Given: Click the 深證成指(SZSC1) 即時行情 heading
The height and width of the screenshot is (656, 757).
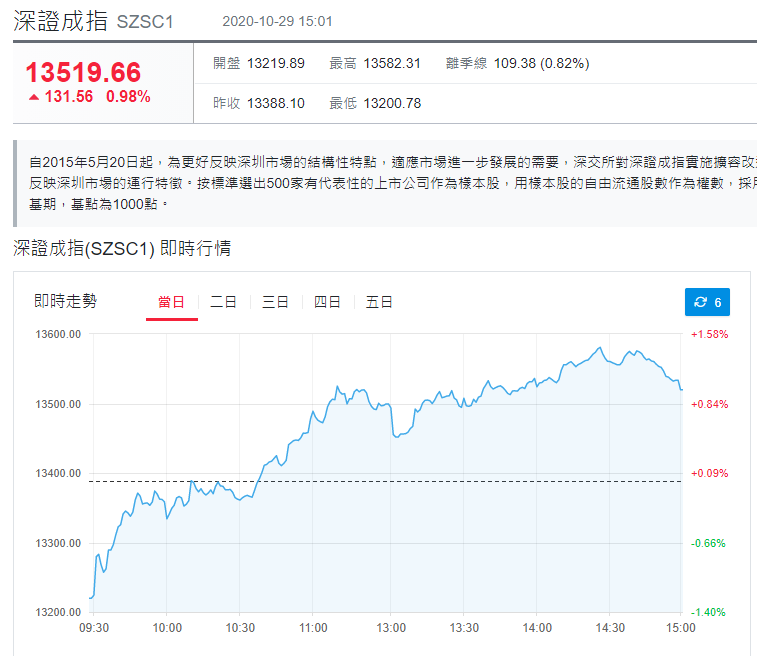Looking at the screenshot, I should pos(122,249).
